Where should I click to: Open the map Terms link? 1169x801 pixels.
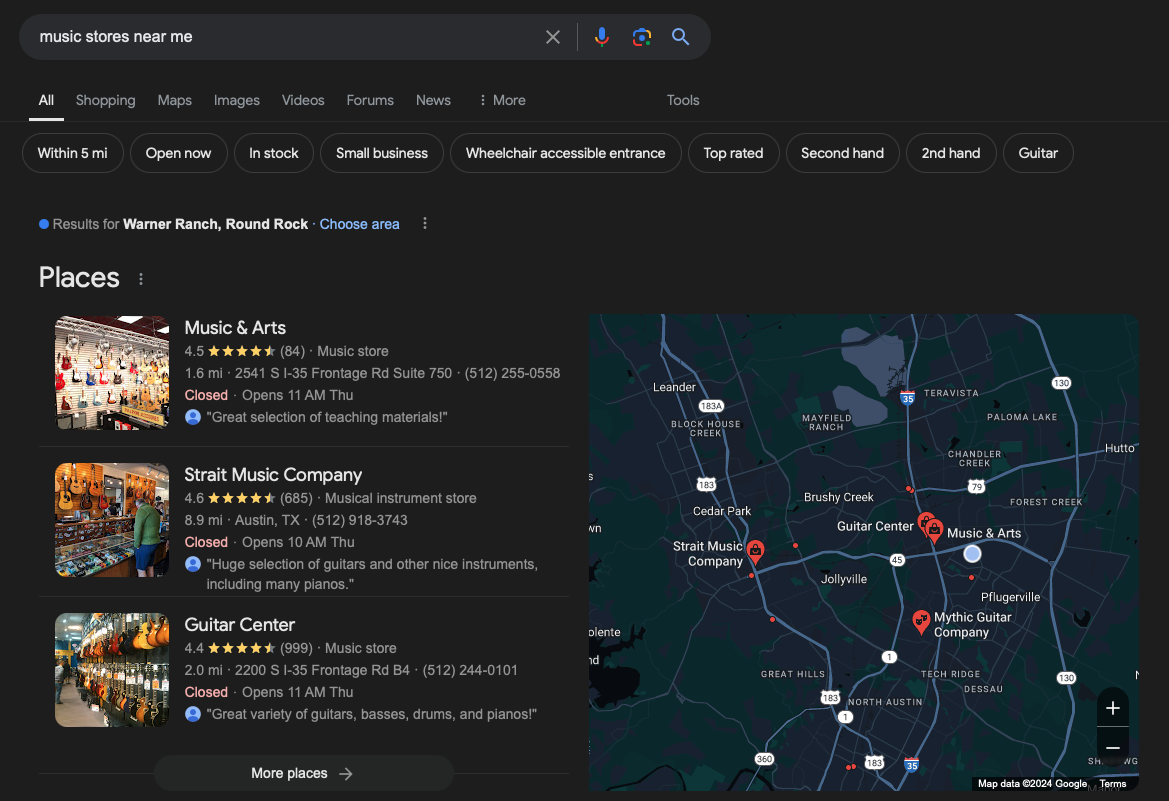pyautogui.click(x=1112, y=783)
